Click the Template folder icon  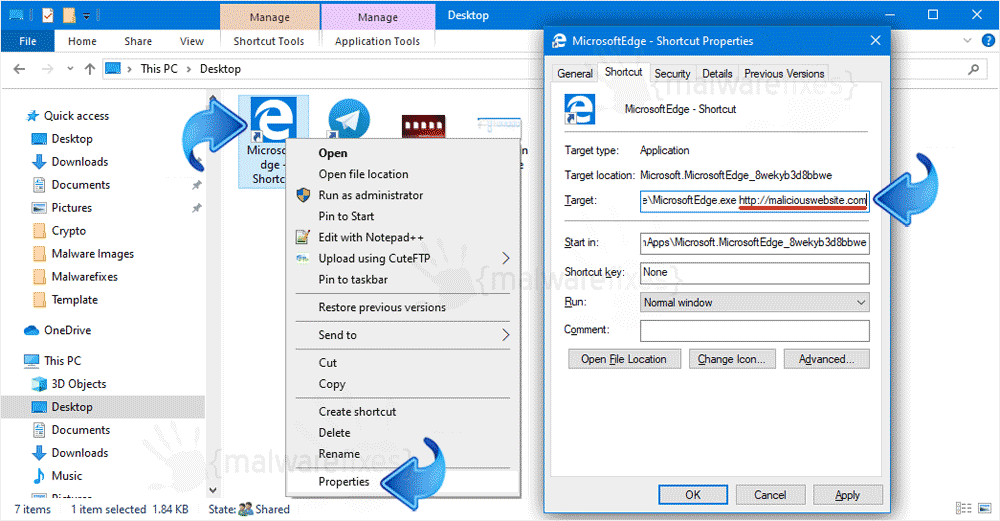point(40,300)
